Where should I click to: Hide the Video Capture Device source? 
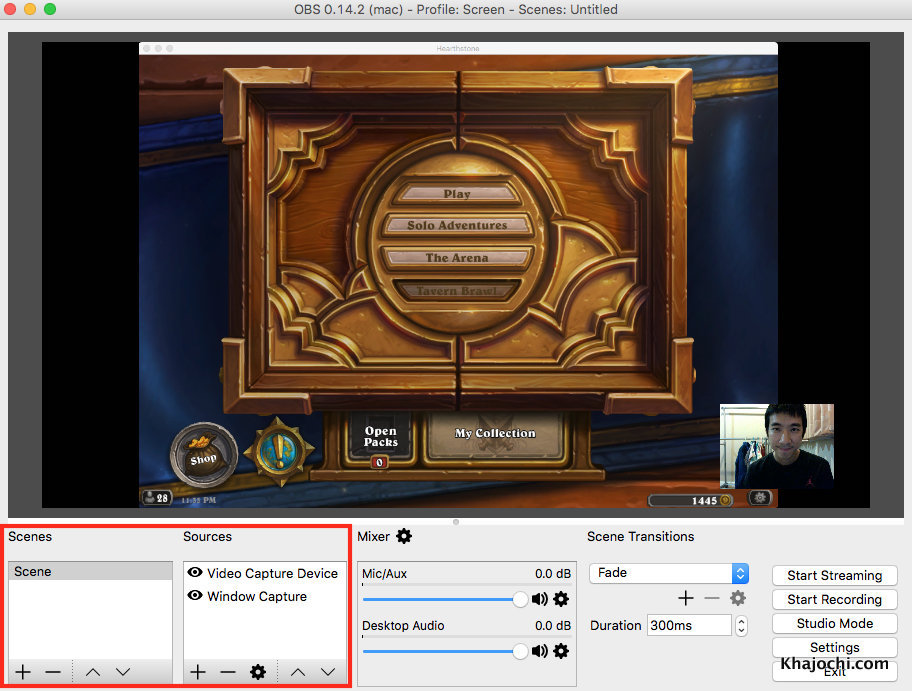point(195,572)
